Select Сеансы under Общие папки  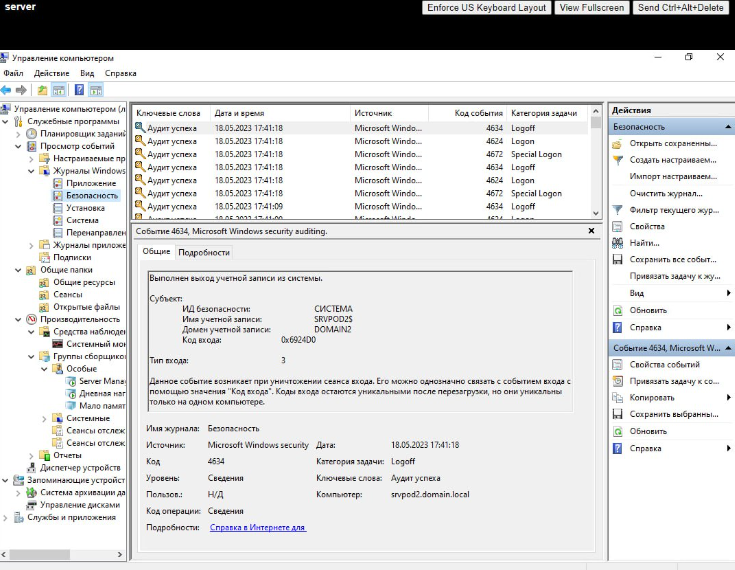[x=68, y=294]
